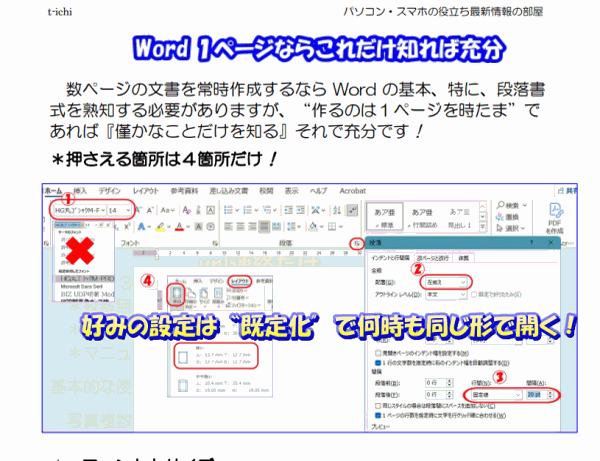Open the レイアウト ribbon tab
Viewport: 600px width, 461px height.
pyautogui.click(x=146, y=191)
